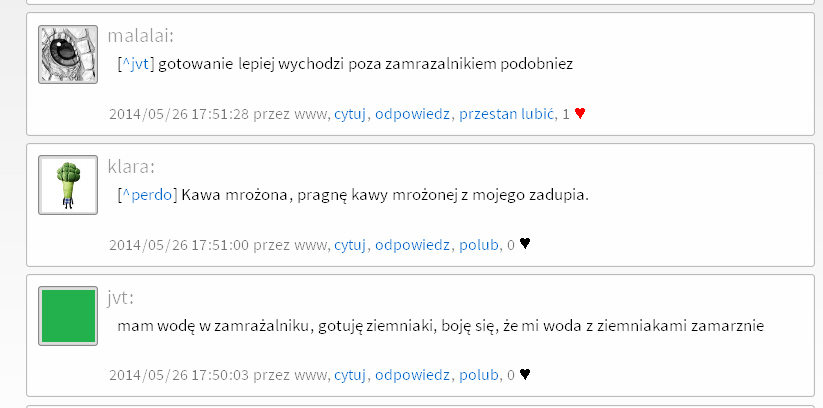The image size is (823, 408).
Task: Open the jvt username heading
Action: coord(121,297)
